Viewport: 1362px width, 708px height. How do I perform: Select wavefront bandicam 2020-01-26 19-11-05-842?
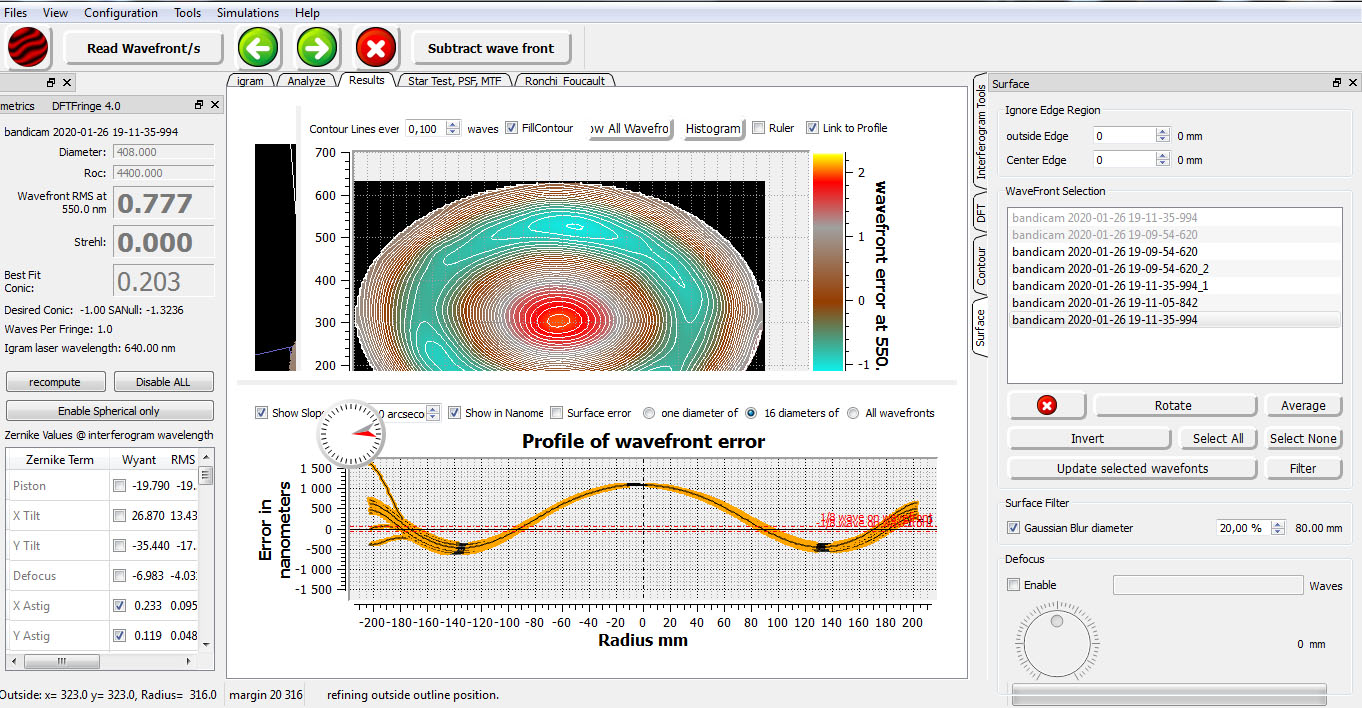[x=1104, y=303]
